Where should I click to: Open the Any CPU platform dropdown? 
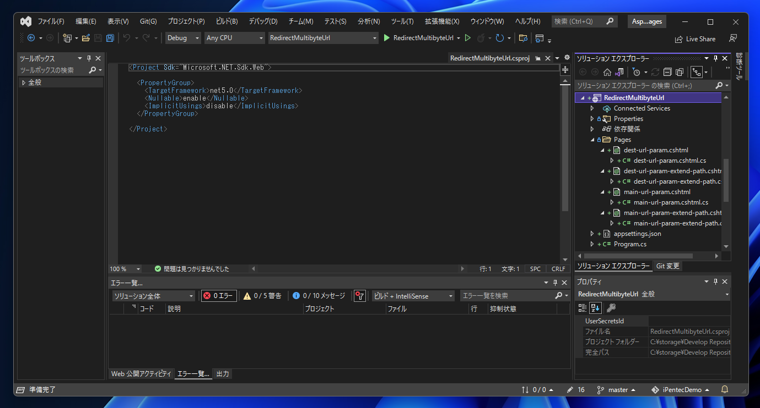(x=234, y=38)
